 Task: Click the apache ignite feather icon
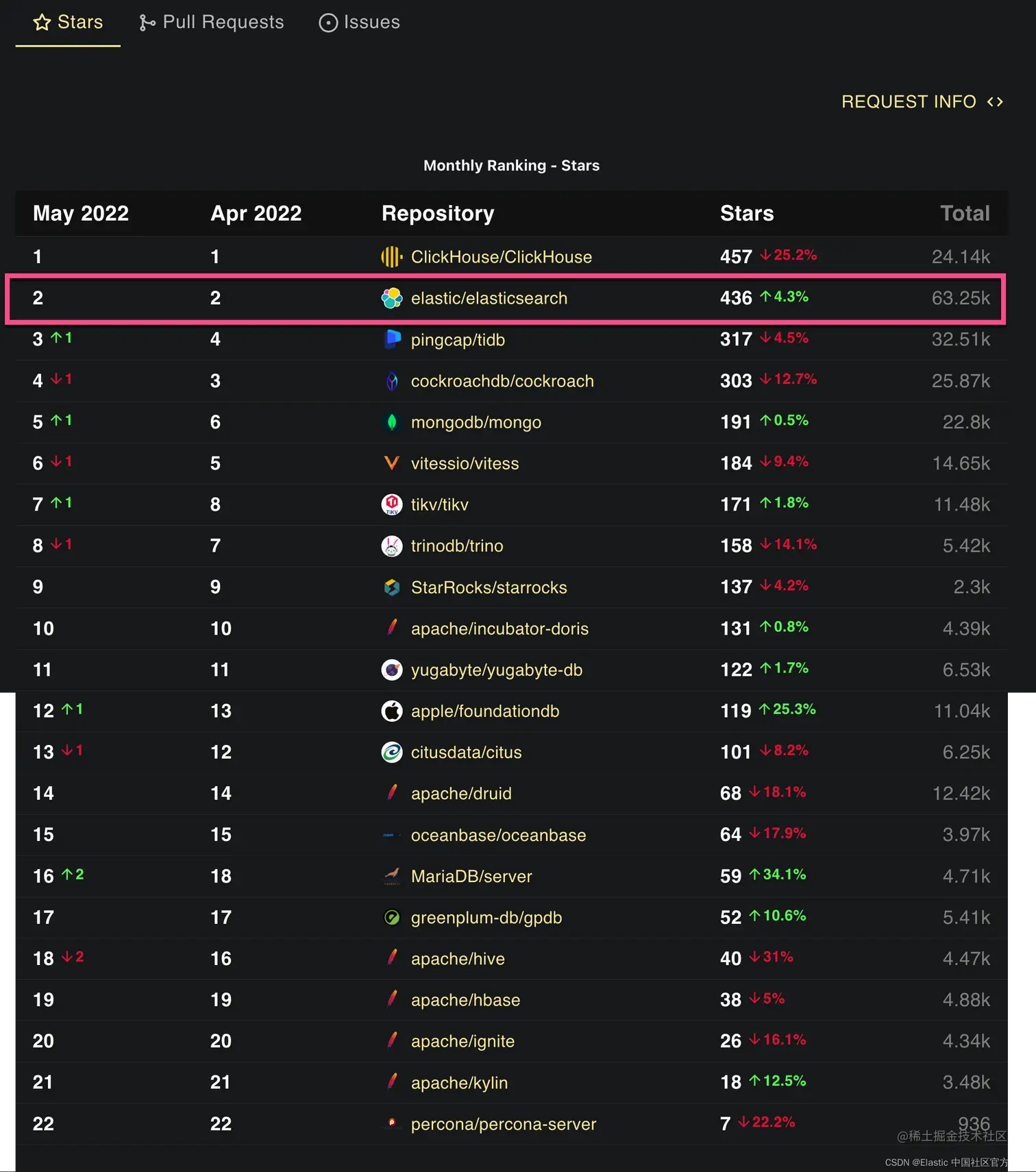click(392, 1041)
